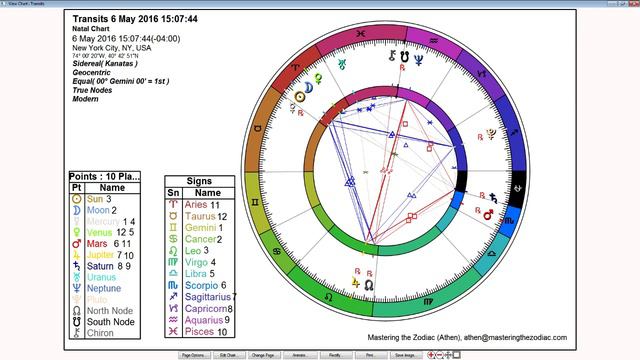This screenshot has width=640, height=360.
Task: Start the Animate button
Action: click(300, 356)
